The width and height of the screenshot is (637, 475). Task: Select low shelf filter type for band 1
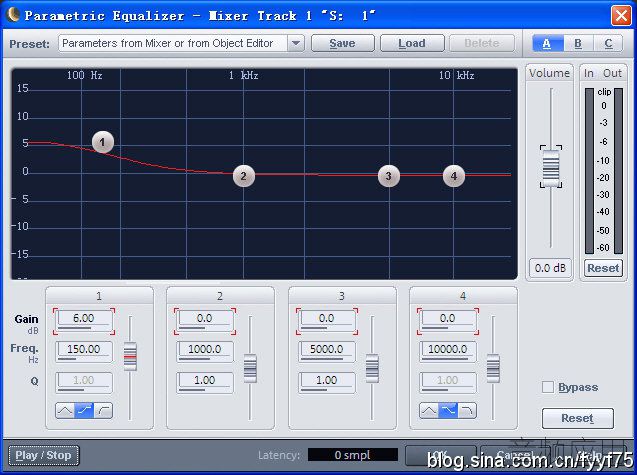pos(84,411)
